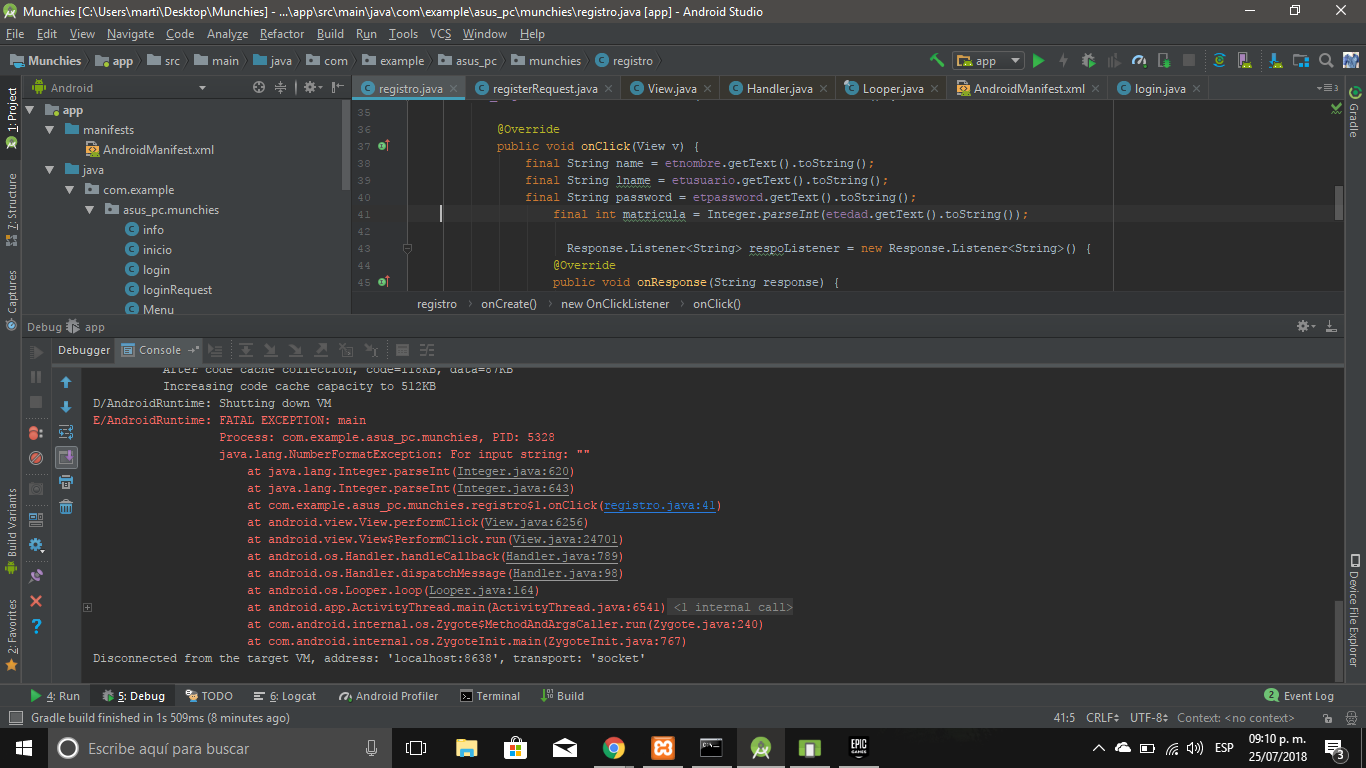
Task: Open the Event Log button
Action: pyautogui.click(x=1299, y=696)
